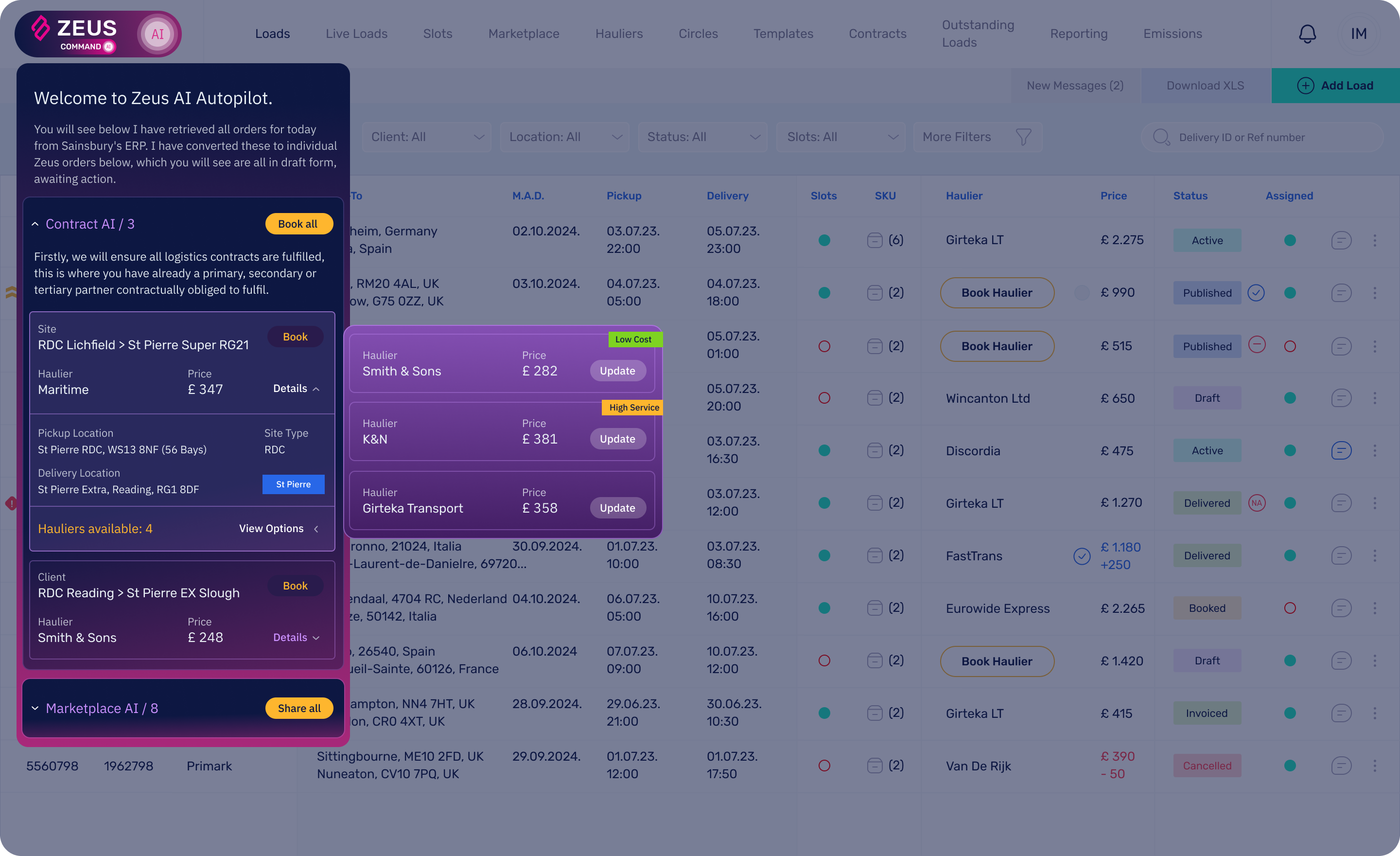The height and width of the screenshot is (856, 1400).
Task: Click the notification bell icon
Action: point(1307,34)
